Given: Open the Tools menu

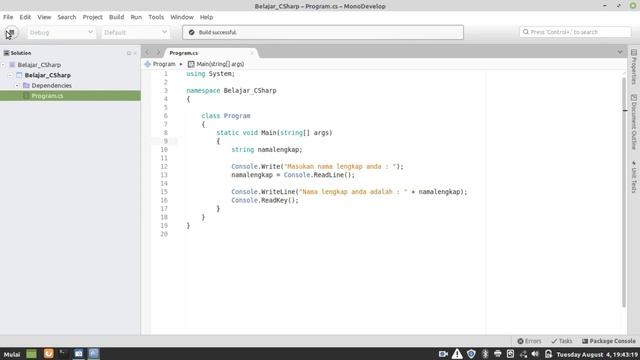Looking at the screenshot, I should click(156, 17).
